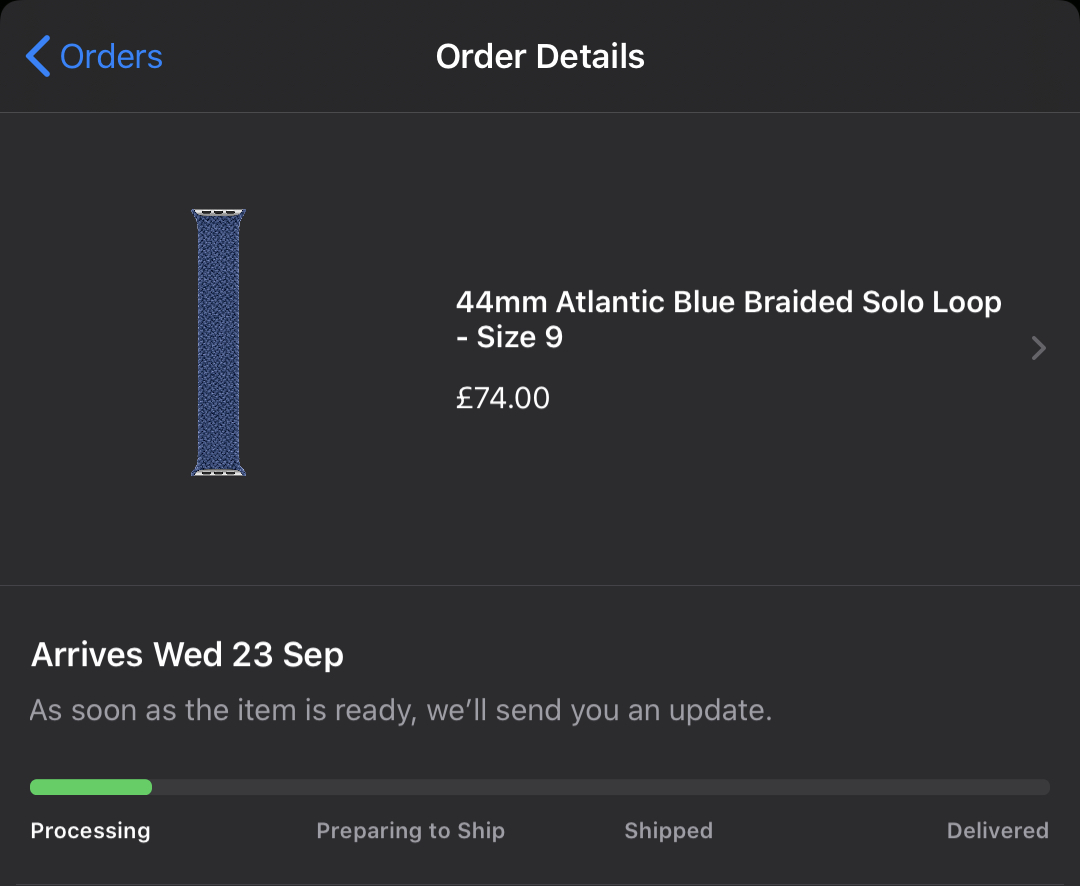This screenshot has width=1080, height=886.
Task: Click the Arrives Wed 23 Sep heading
Action: [x=187, y=655]
